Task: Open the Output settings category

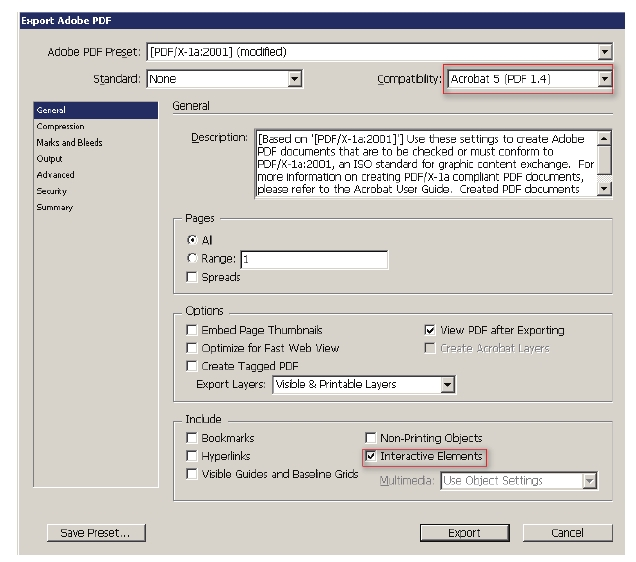Action: pyautogui.click(x=49, y=159)
